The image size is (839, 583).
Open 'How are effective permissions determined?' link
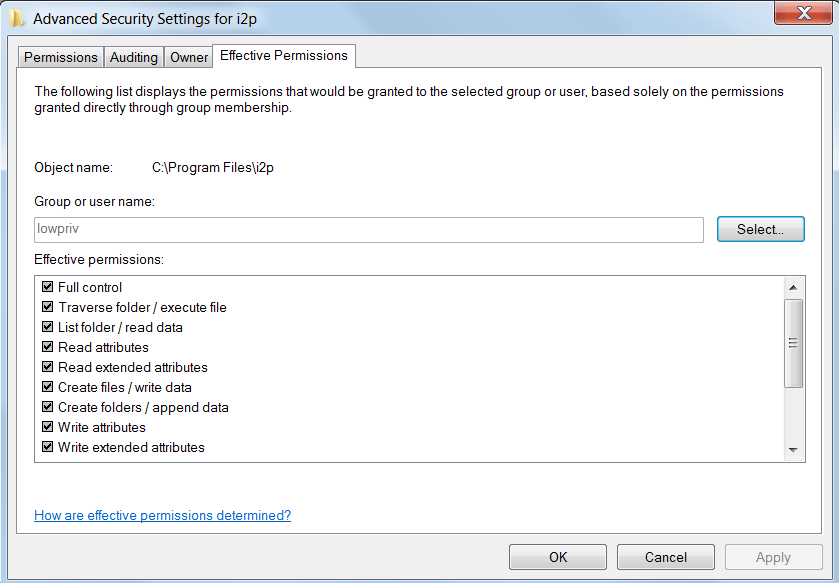[x=163, y=515]
